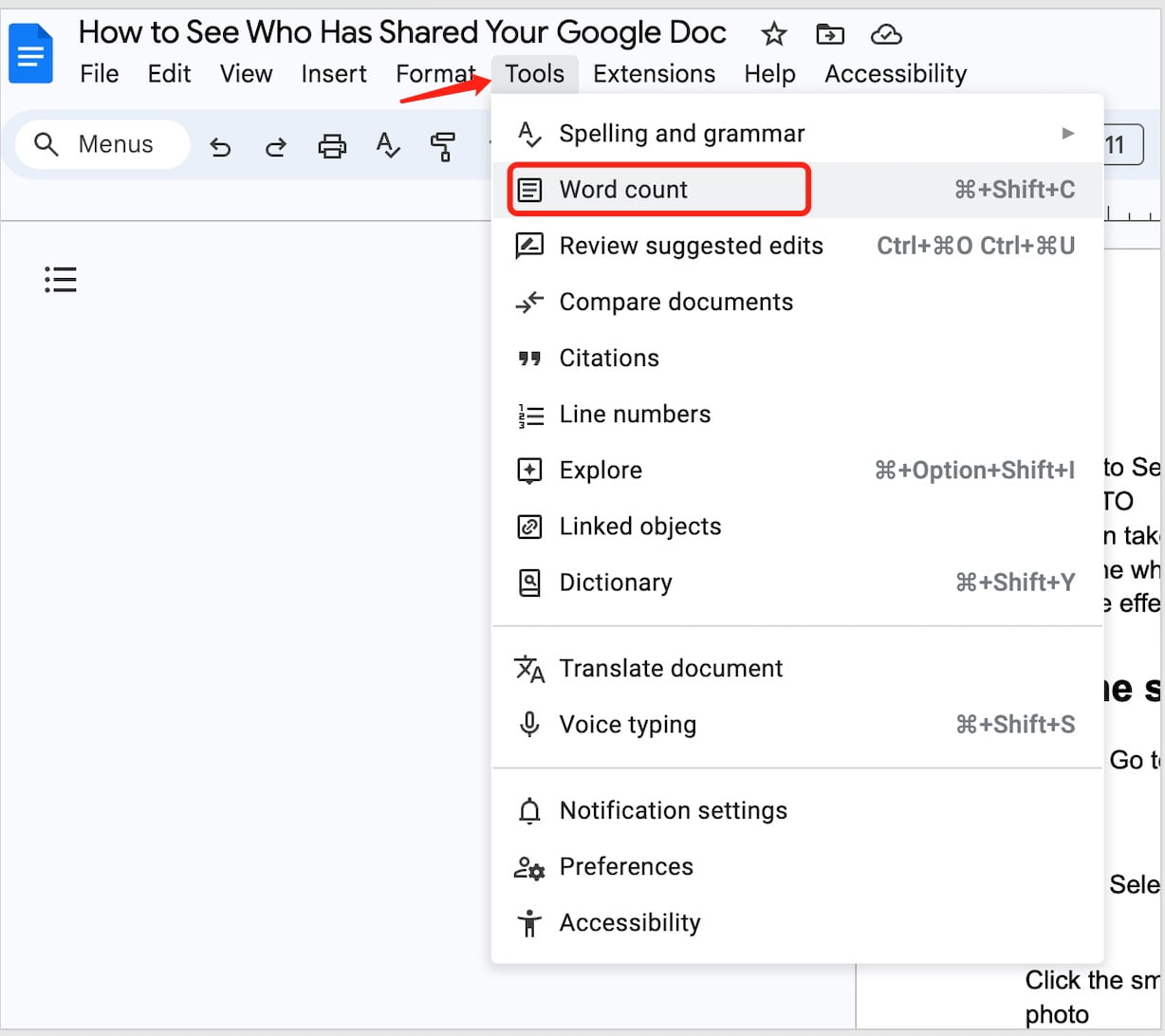Viewport: 1165px width, 1036px height.
Task: Click the Explore star icon
Action: 528,471
